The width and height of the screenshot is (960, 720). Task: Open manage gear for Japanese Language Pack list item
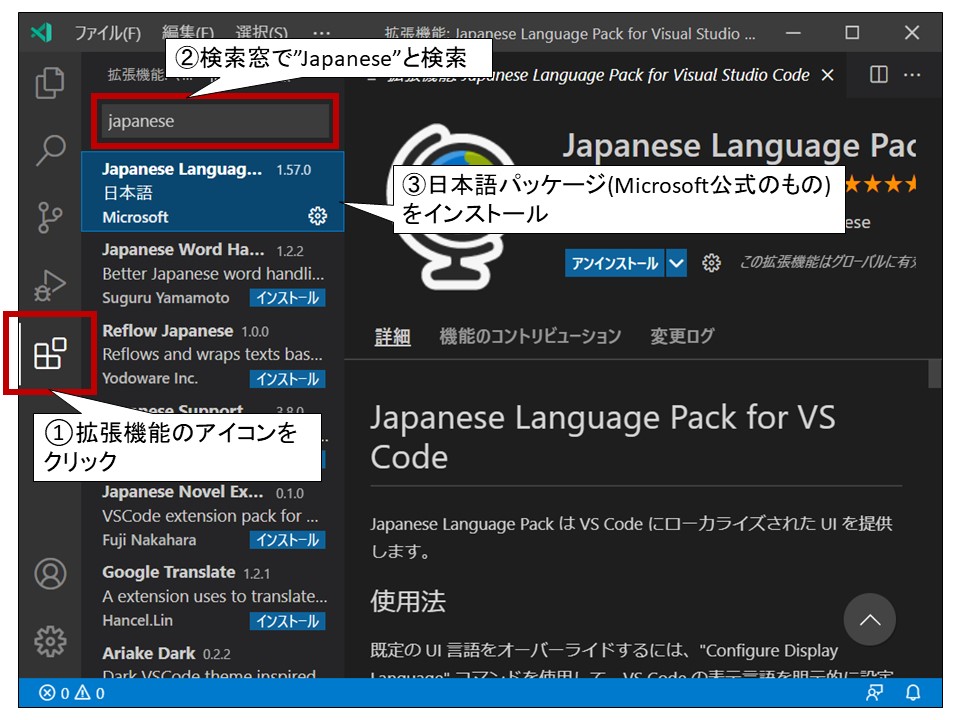point(317,216)
